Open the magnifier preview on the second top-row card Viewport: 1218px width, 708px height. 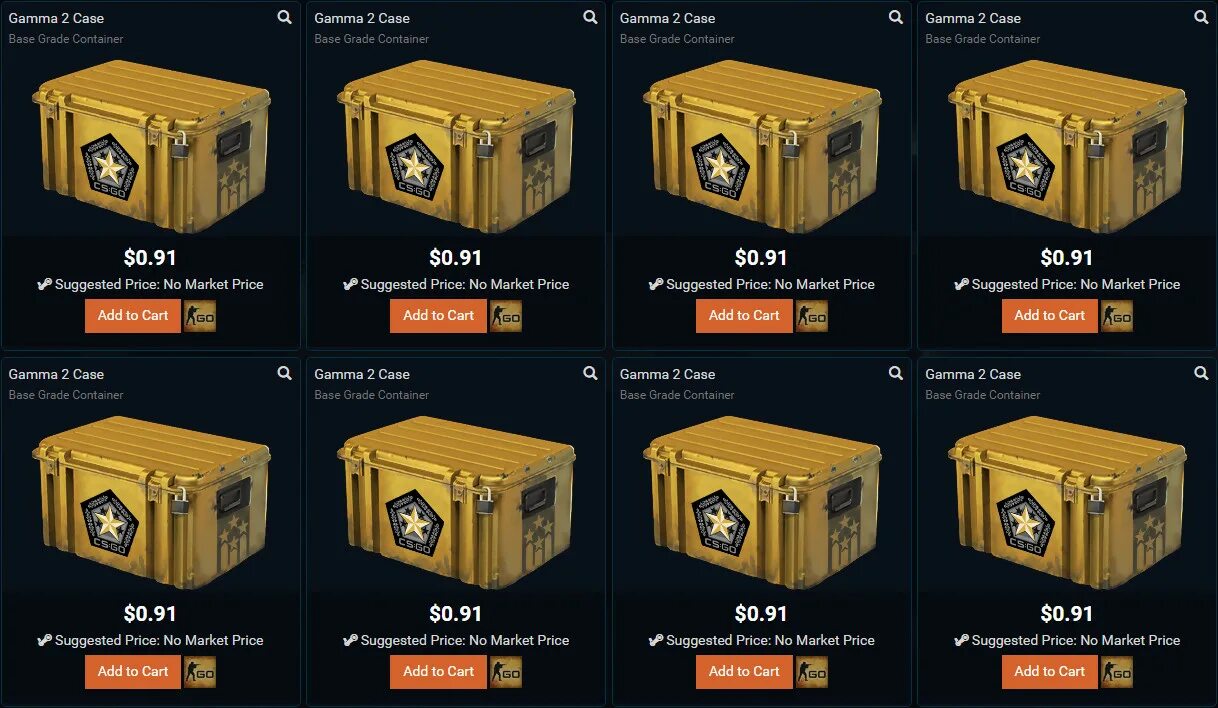591,17
